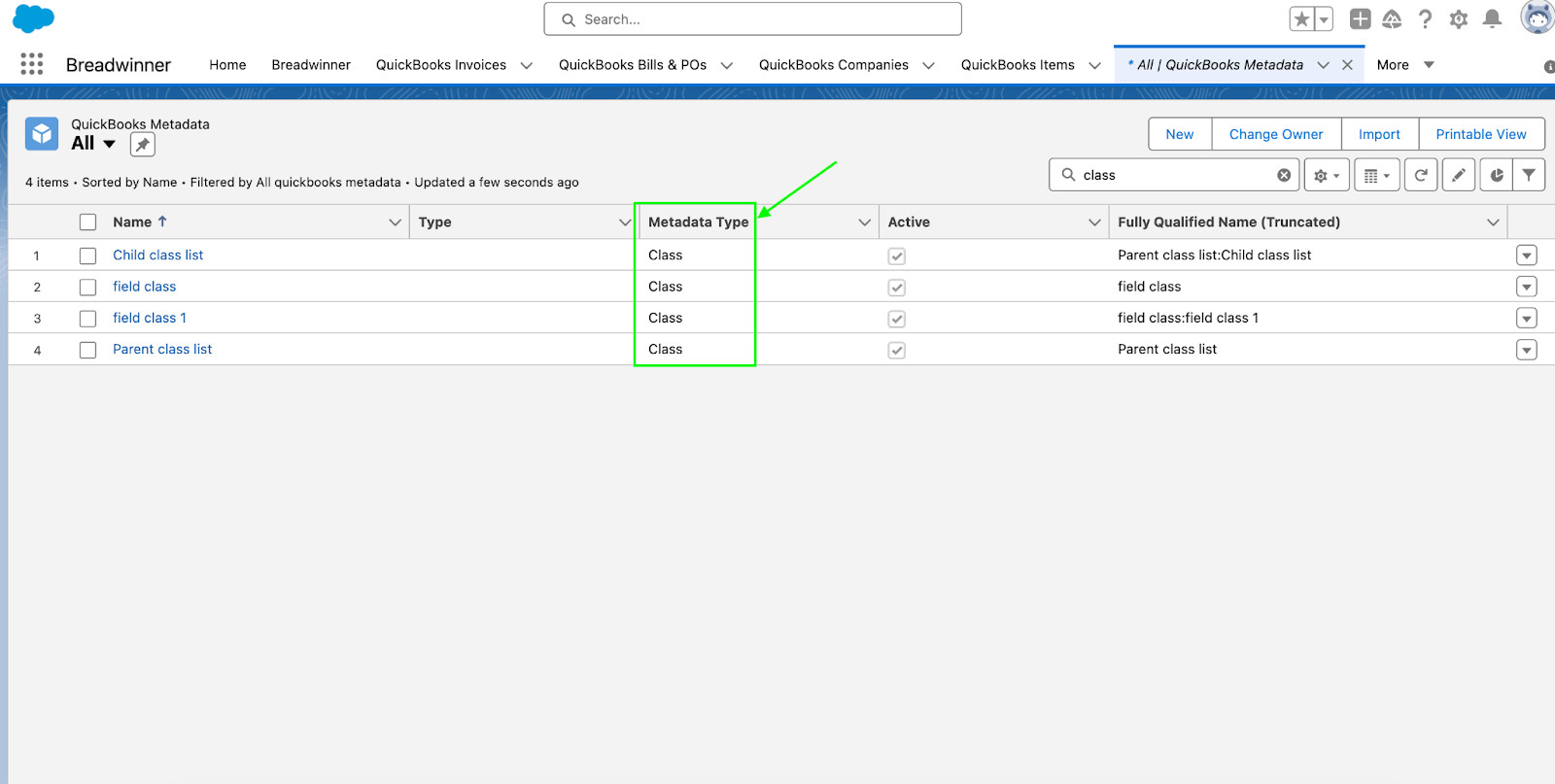1555x784 pixels.
Task: Expand QuickBooks Bills & POs chevron
Action: (x=726, y=65)
